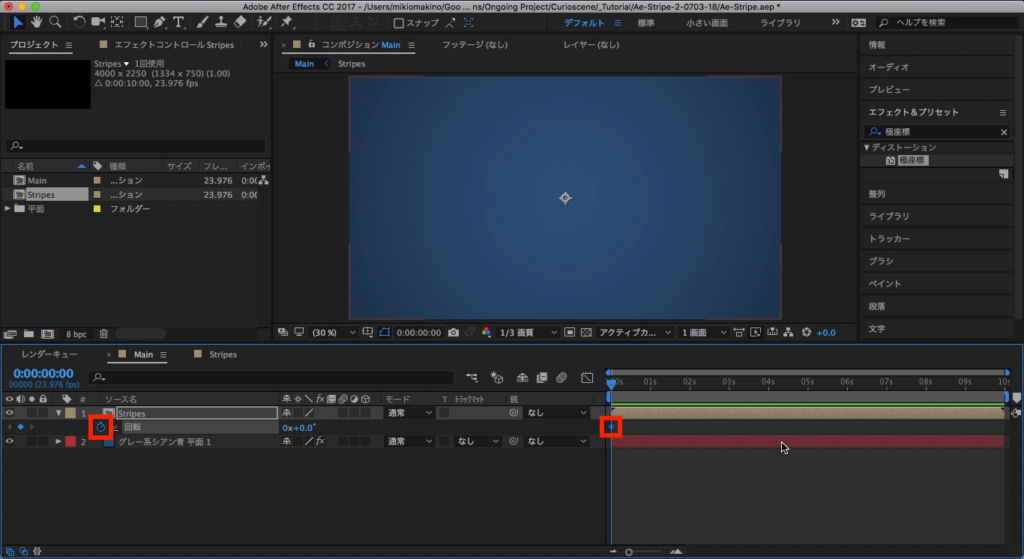The height and width of the screenshot is (559, 1024).
Task: Click the snapshot camera icon in viewer
Action: pos(454,332)
